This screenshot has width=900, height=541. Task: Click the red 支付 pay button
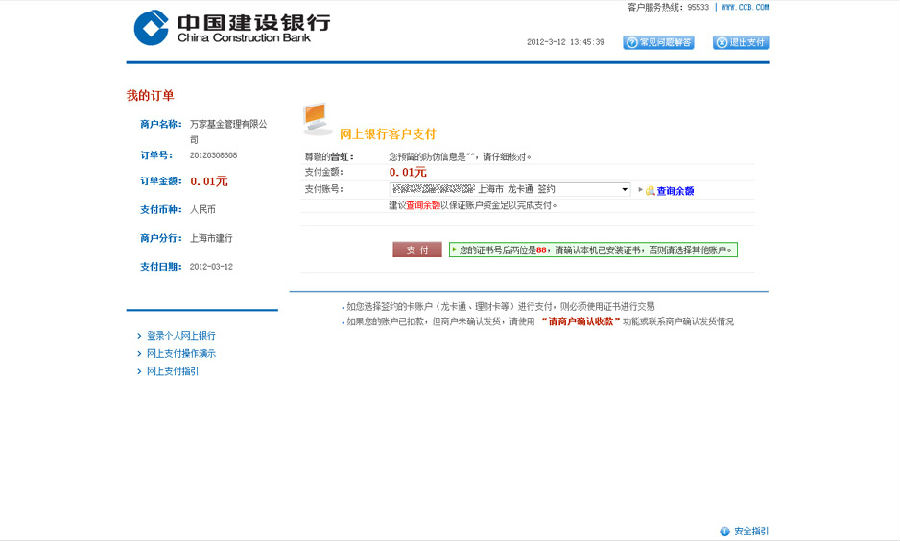[417, 250]
